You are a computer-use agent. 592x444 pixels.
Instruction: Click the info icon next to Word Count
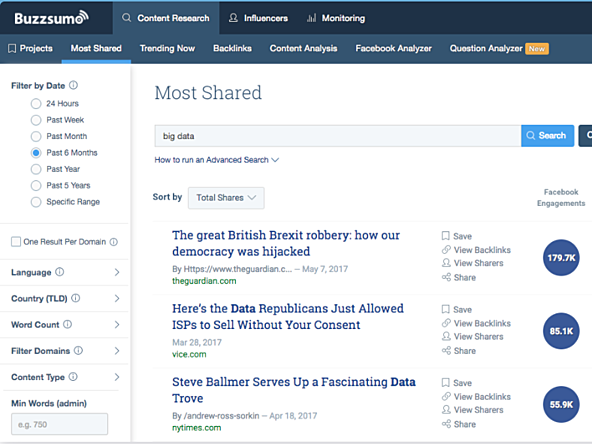(68, 324)
